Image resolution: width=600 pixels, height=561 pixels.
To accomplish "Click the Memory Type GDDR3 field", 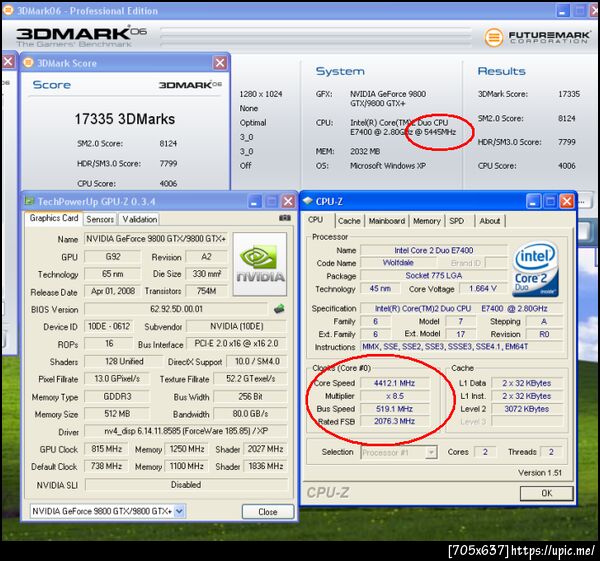I will [117, 396].
